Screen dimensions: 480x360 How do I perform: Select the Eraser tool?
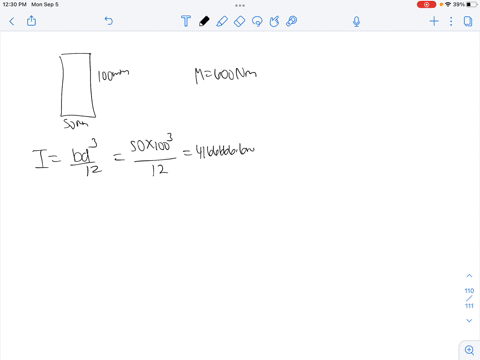[x=239, y=21]
